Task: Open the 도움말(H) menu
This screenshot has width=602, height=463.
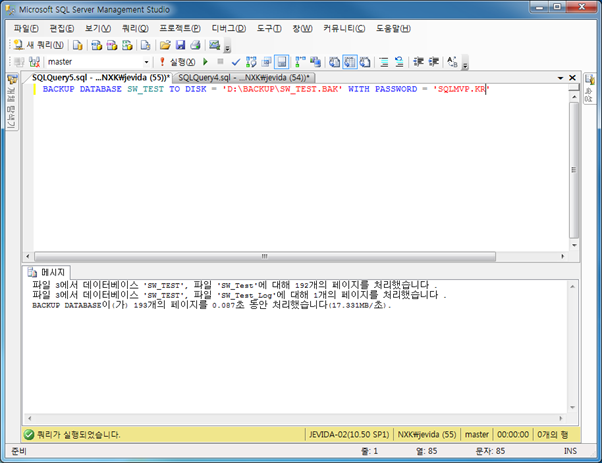Action: tap(393, 28)
